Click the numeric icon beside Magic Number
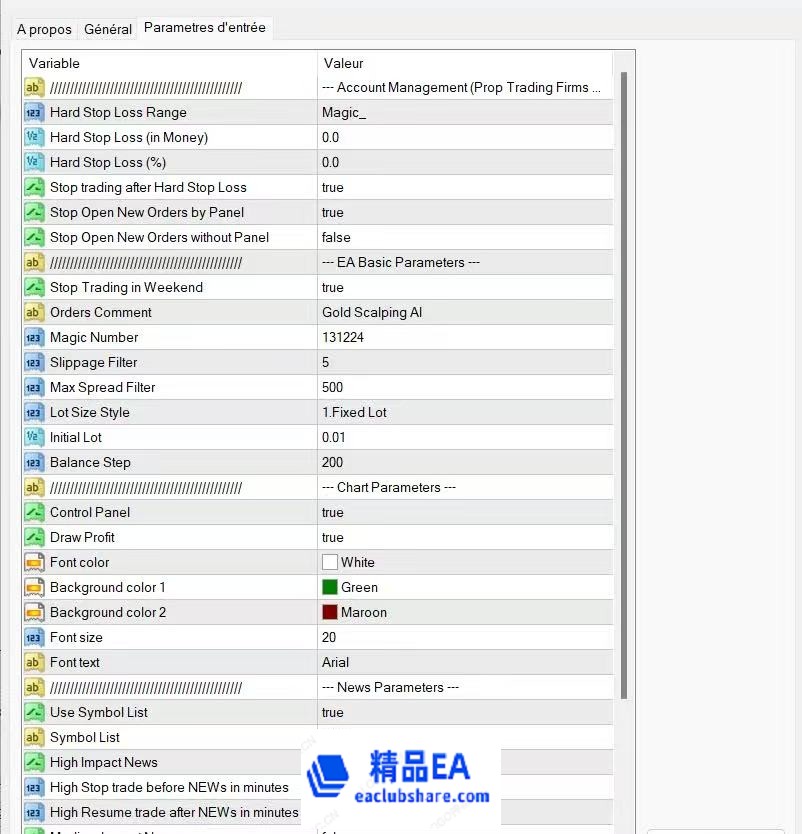This screenshot has width=802, height=834. click(33, 337)
